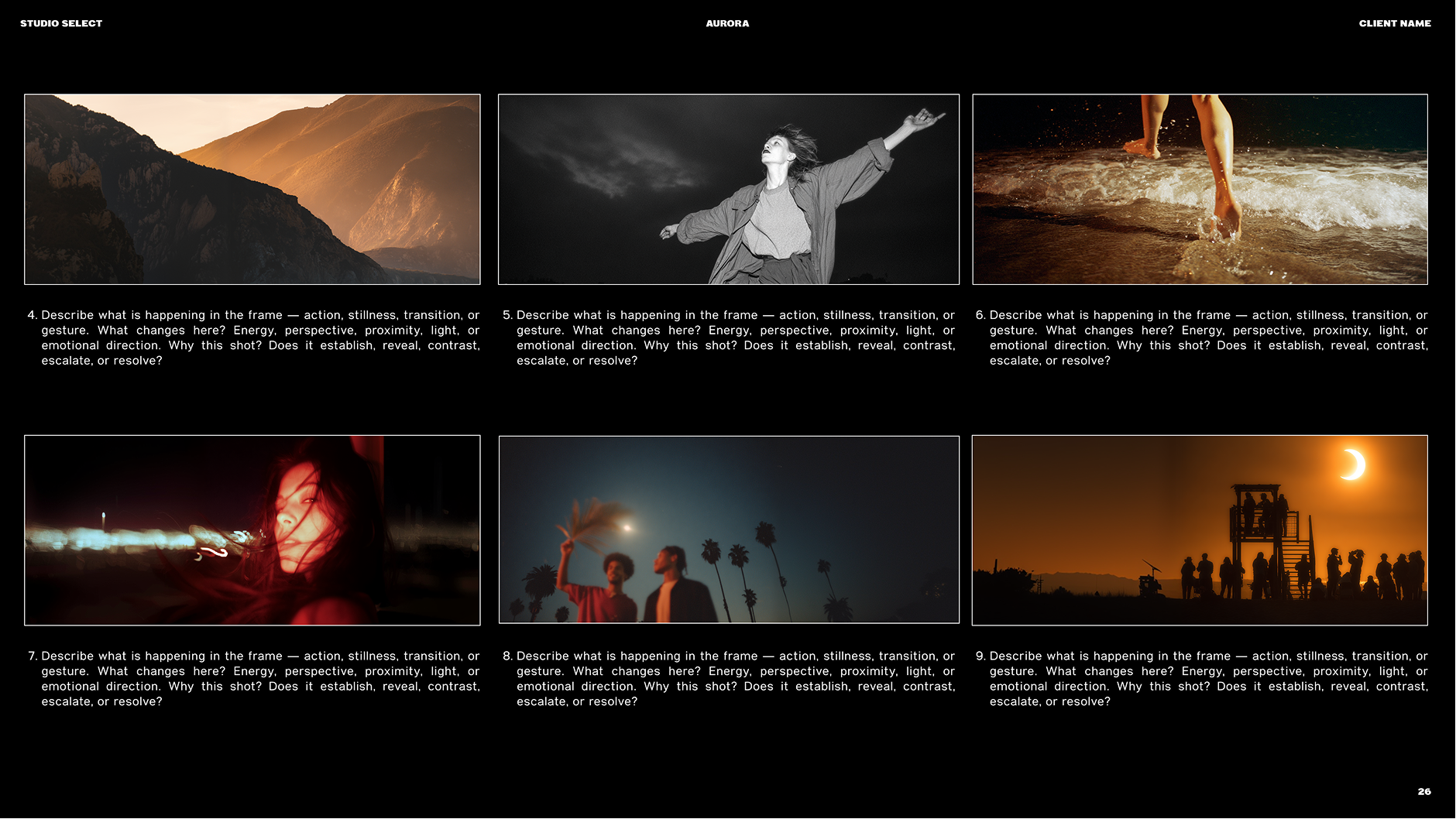Click the STUDIO SELECT header label
The width and height of the screenshot is (1456, 819).
coord(62,23)
